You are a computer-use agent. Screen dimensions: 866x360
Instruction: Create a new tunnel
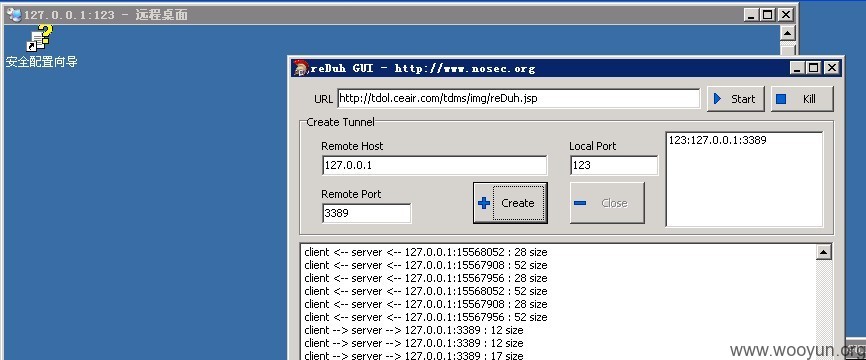(x=510, y=203)
